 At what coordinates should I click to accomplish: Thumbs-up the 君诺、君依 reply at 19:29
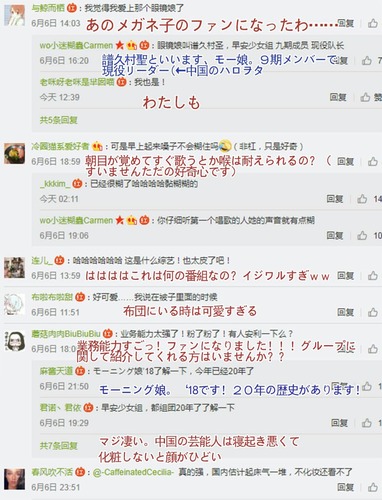pos(367,423)
